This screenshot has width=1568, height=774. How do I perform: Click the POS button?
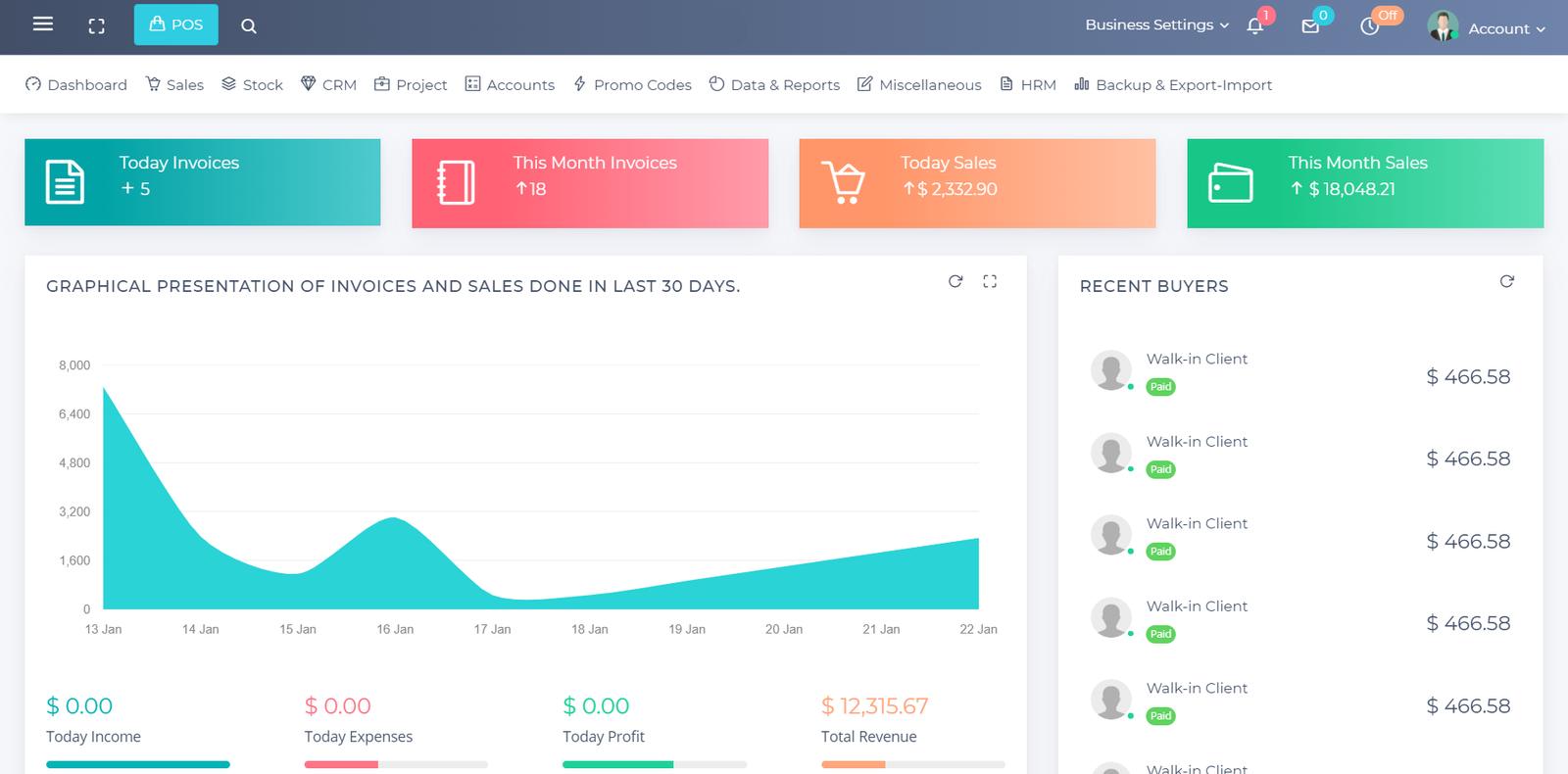176,25
